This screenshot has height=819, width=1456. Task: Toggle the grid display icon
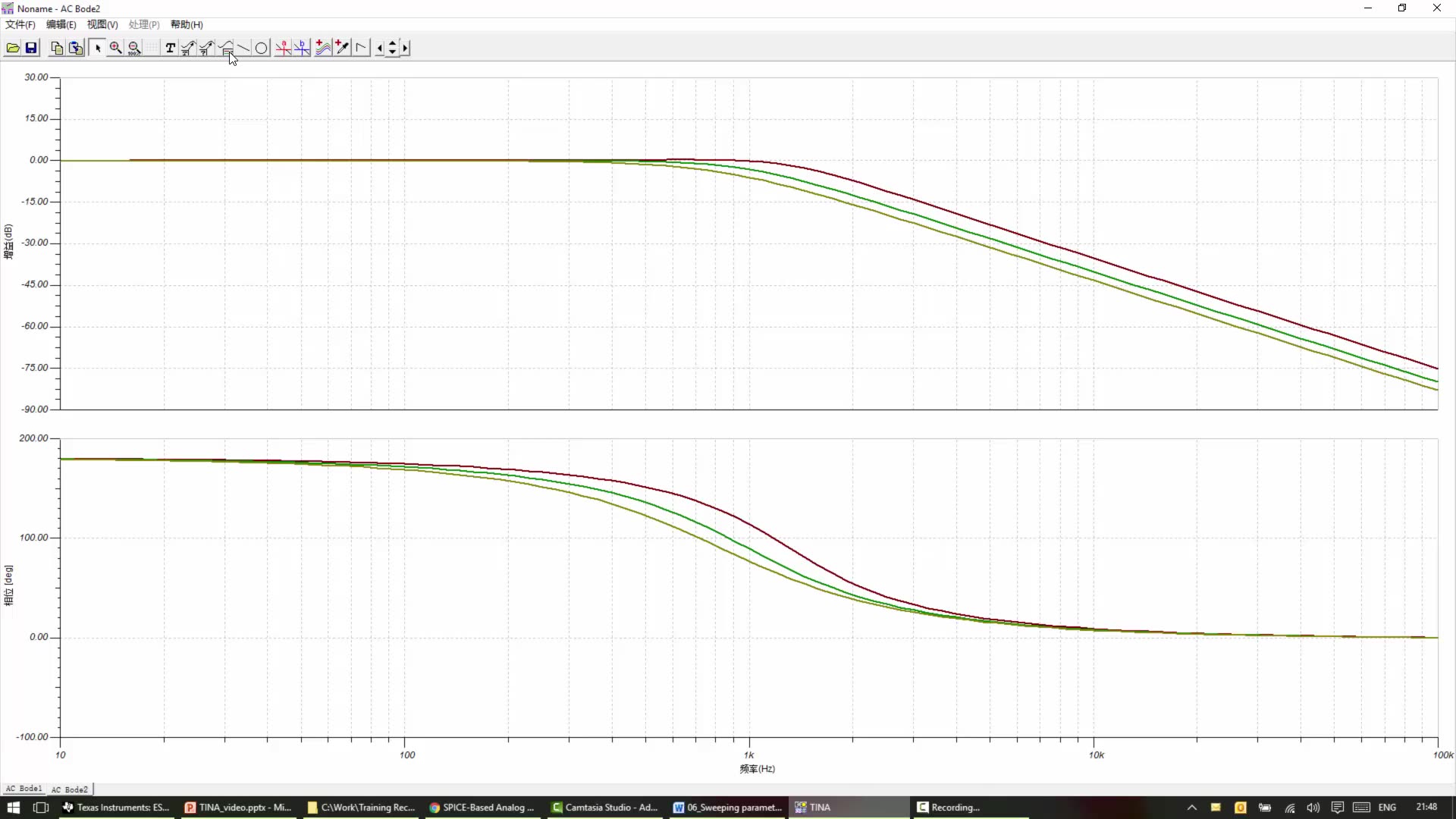coord(152,48)
